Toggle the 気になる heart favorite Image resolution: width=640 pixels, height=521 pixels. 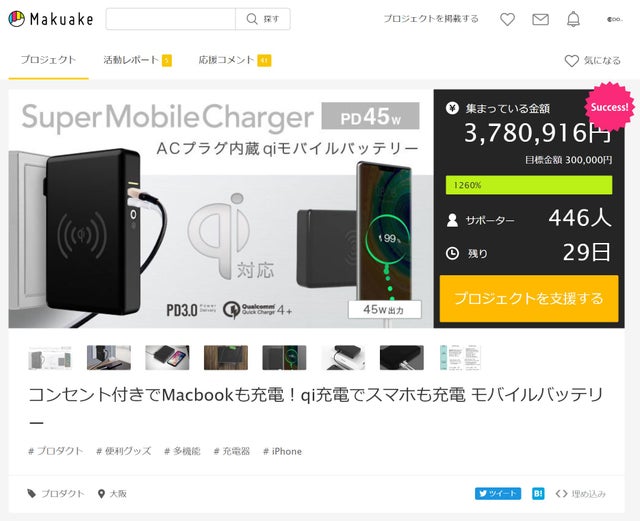point(593,60)
